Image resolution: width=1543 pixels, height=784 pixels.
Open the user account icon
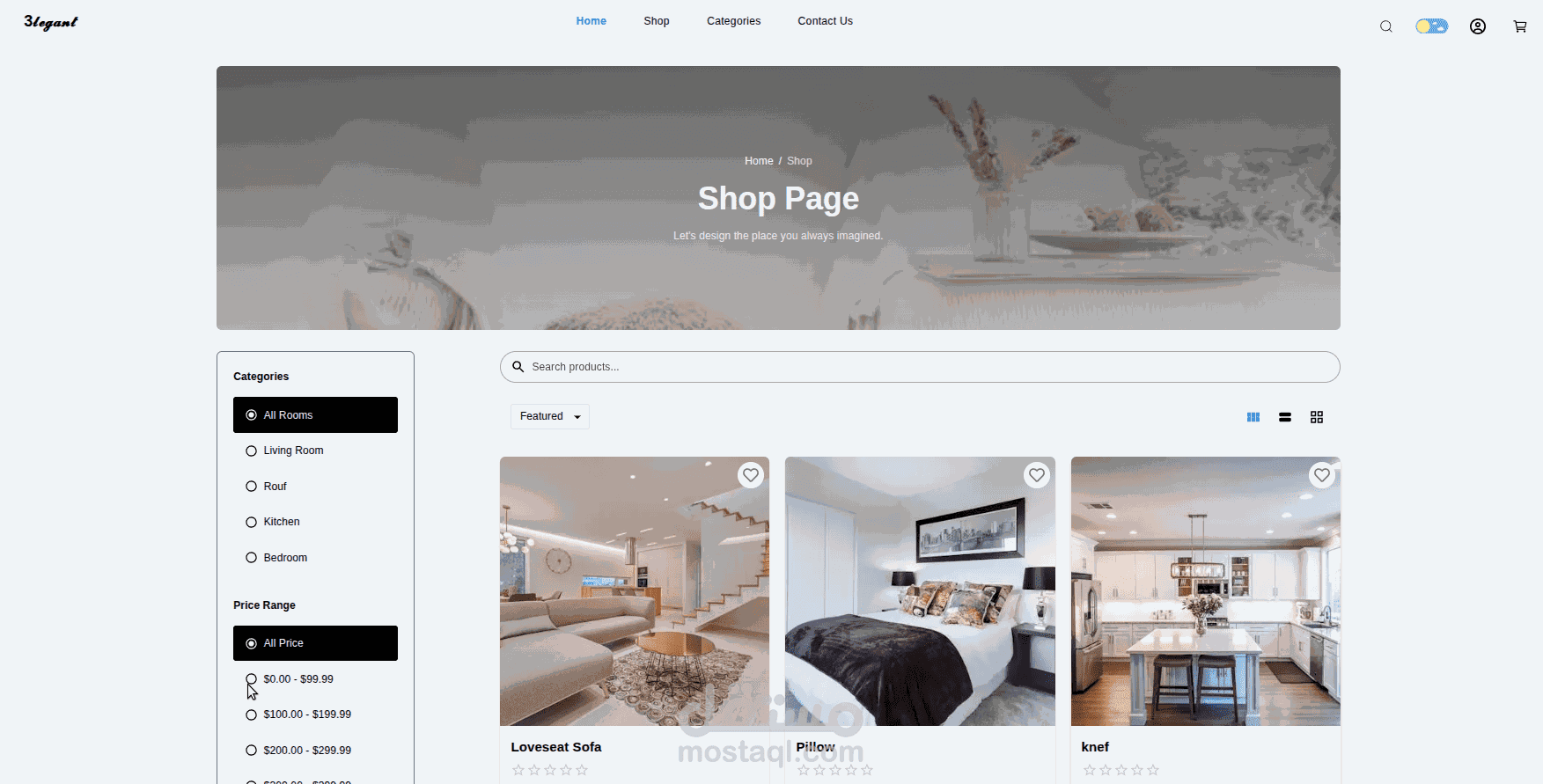(x=1478, y=26)
